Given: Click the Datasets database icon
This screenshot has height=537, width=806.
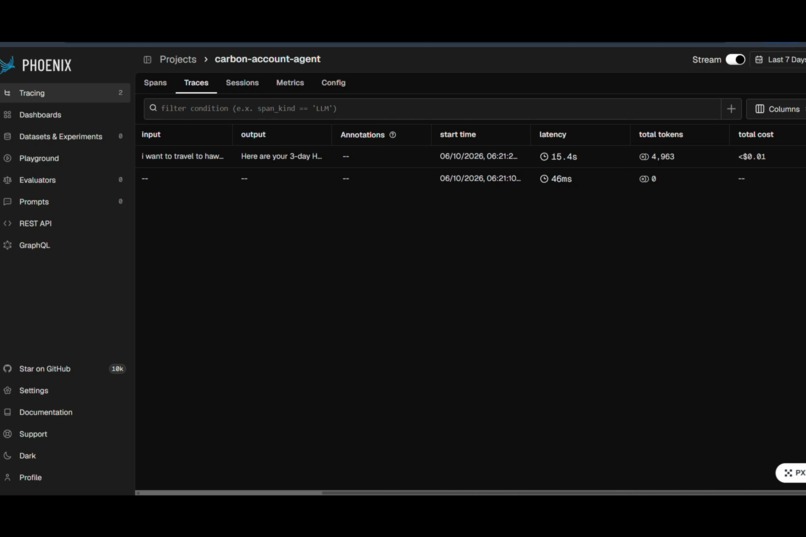Looking at the screenshot, I should point(7,137).
